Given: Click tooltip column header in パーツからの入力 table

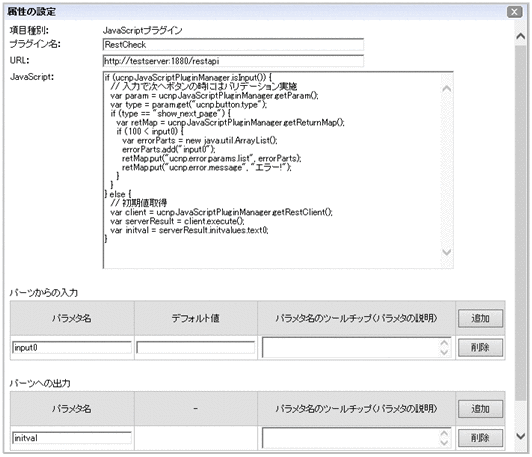Looking at the screenshot, I should pyautogui.click(x=356, y=318).
